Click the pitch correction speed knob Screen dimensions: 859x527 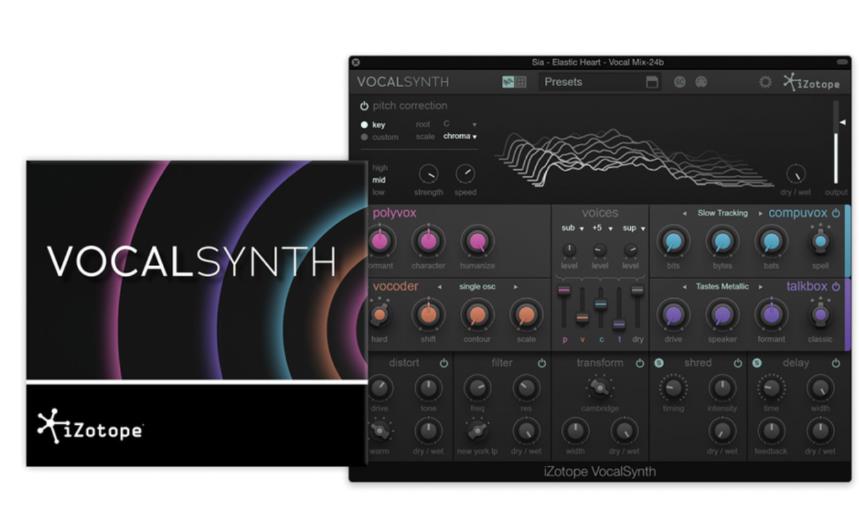pos(465,174)
